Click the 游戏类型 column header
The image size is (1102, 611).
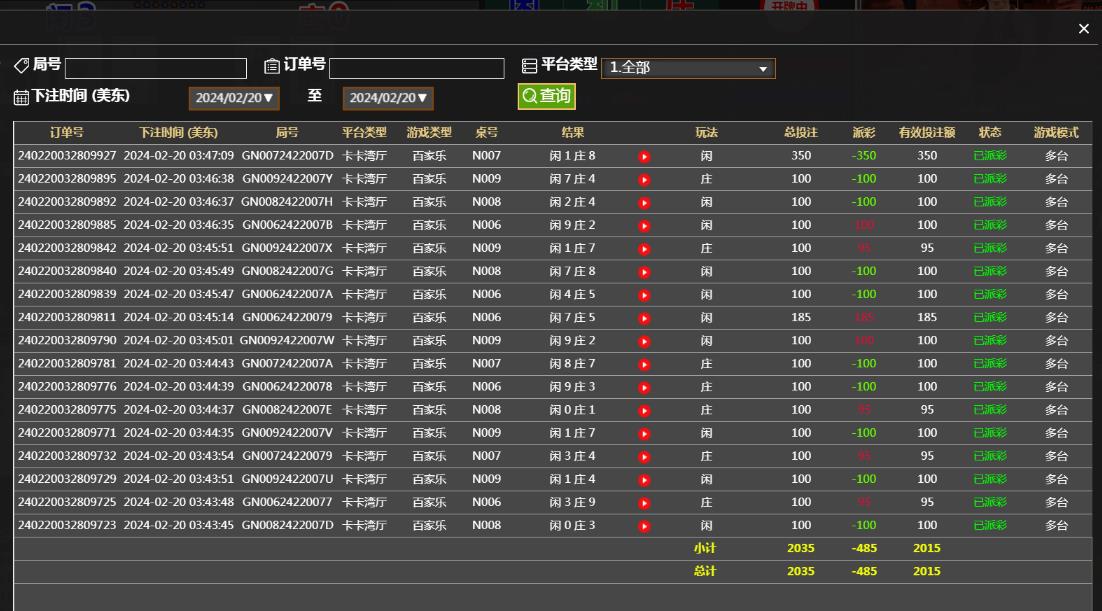[x=429, y=133]
